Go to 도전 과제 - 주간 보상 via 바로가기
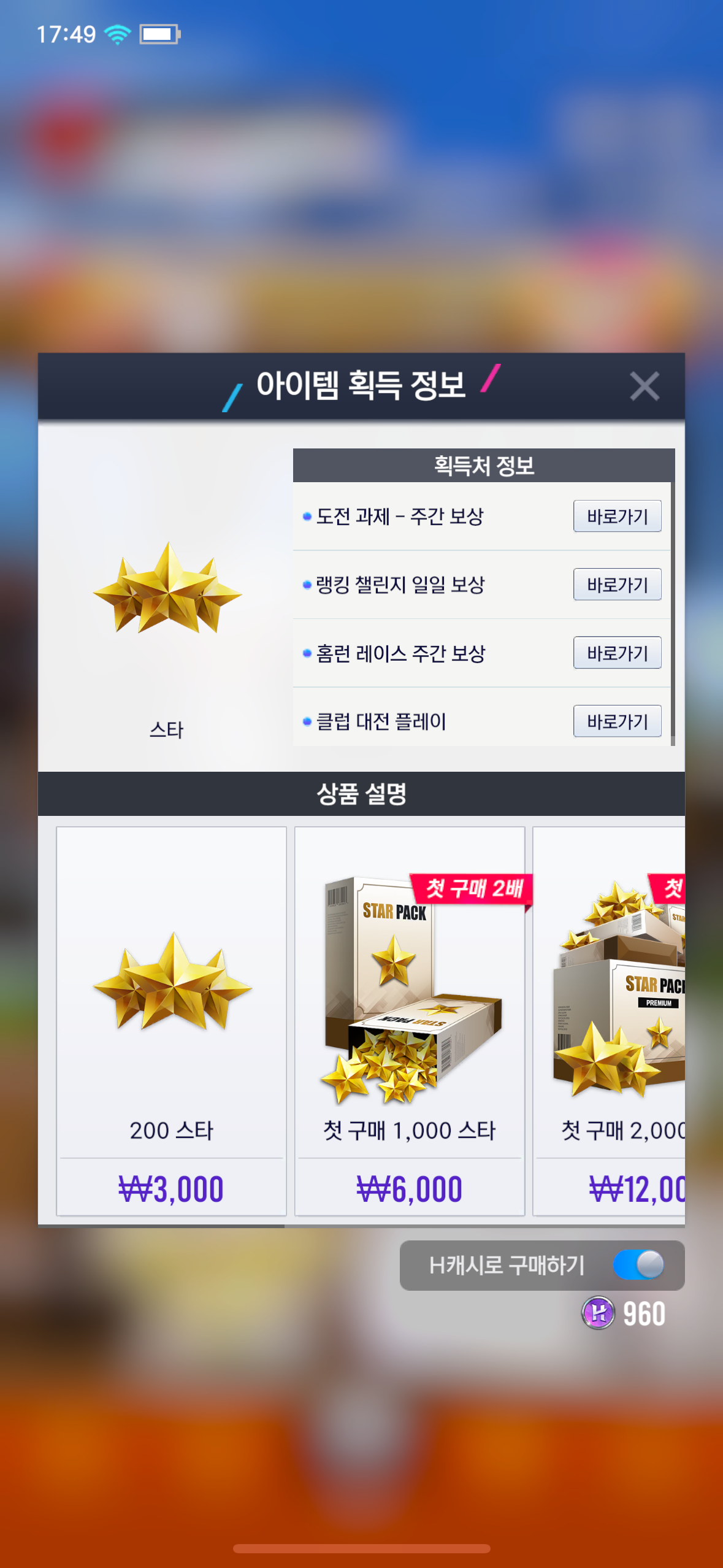This screenshot has width=723, height=1568. coord(617,516)
